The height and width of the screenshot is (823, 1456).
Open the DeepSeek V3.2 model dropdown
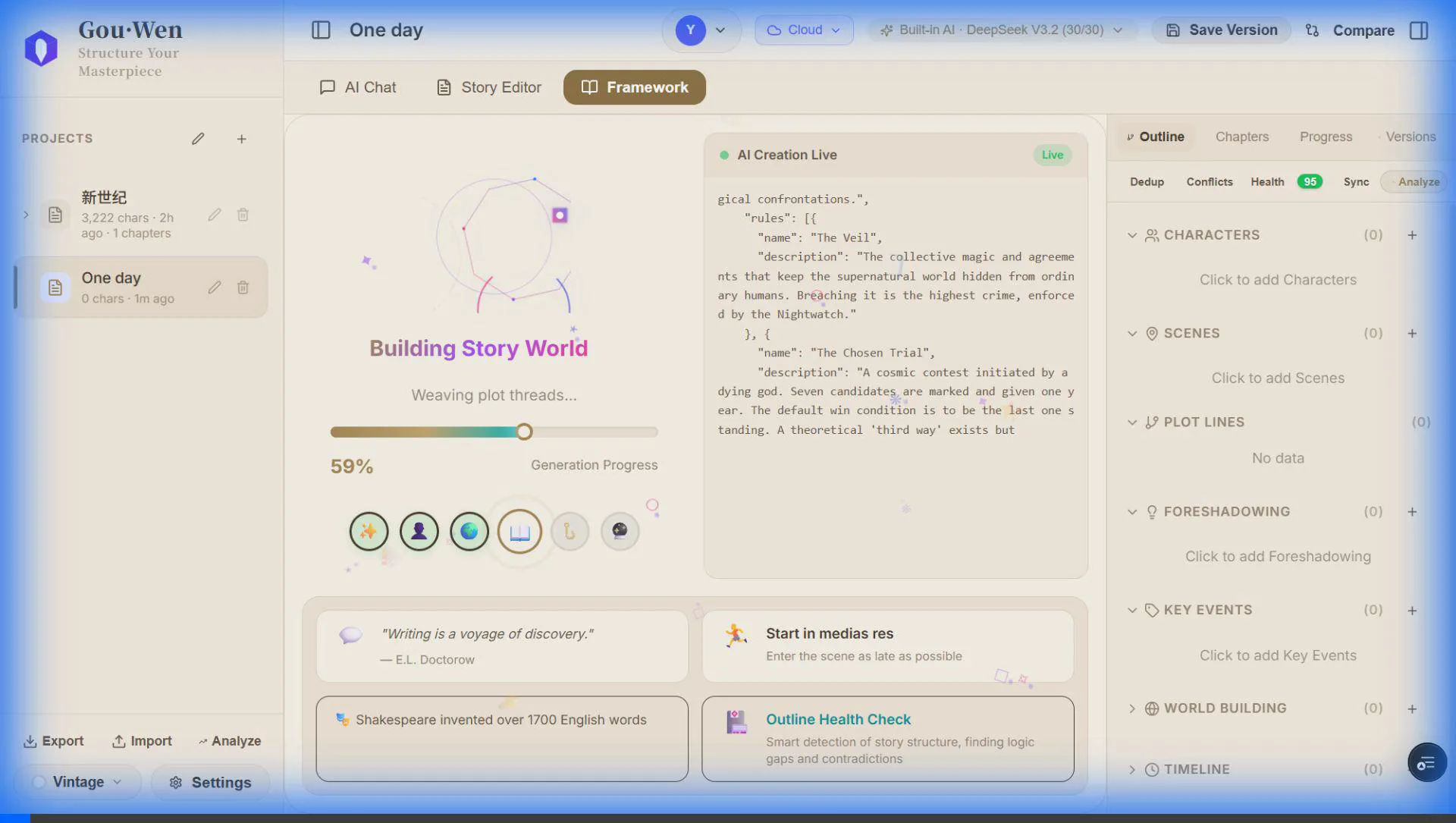tap(1001, 31)
